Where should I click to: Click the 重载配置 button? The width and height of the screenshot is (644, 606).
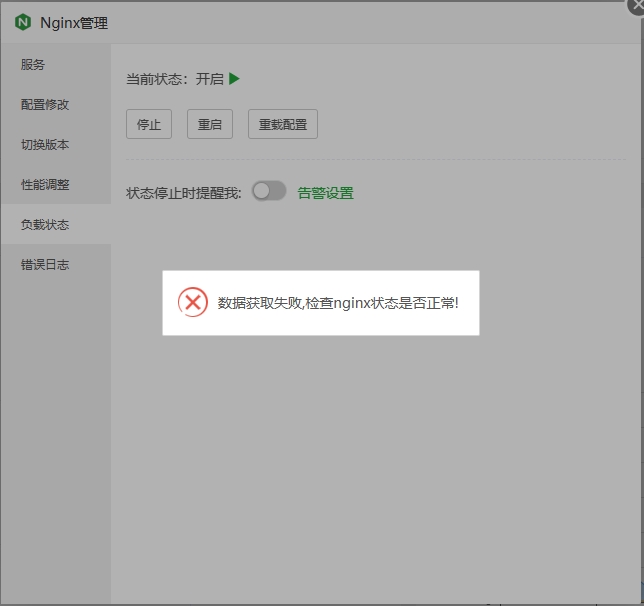click(283, 124)
